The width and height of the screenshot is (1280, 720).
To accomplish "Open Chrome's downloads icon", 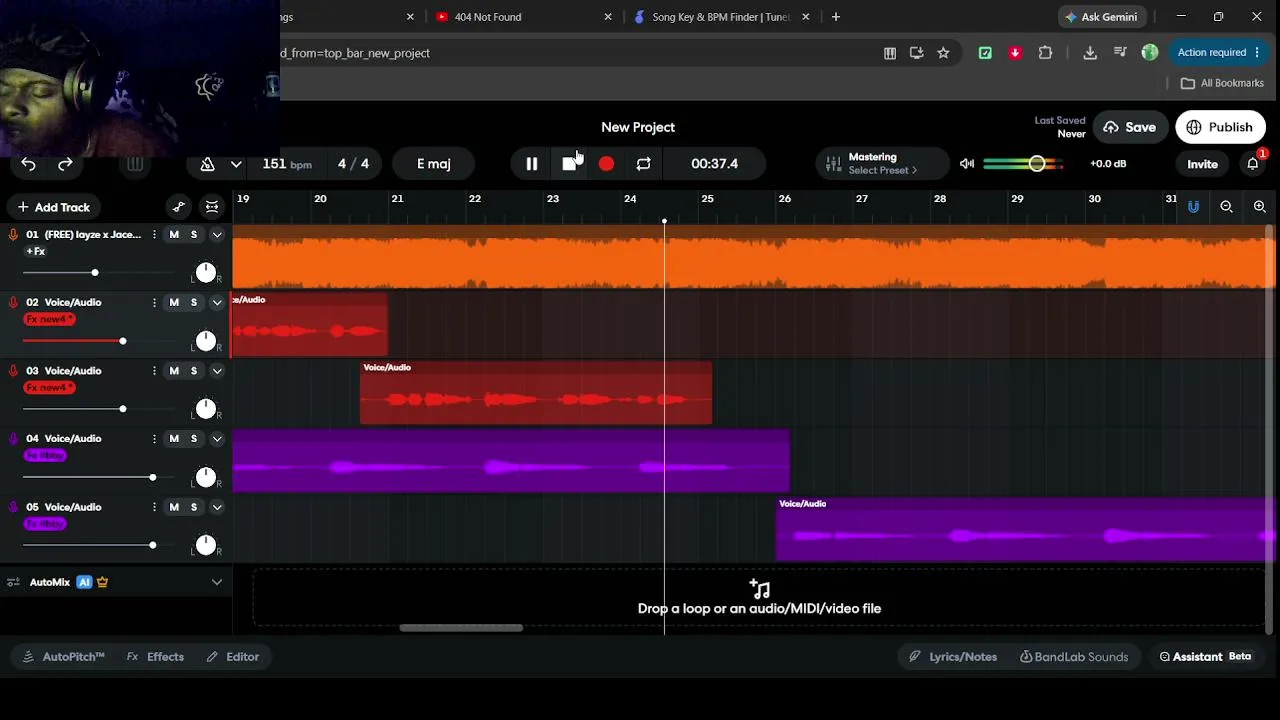I will (x=1090, y=53).
